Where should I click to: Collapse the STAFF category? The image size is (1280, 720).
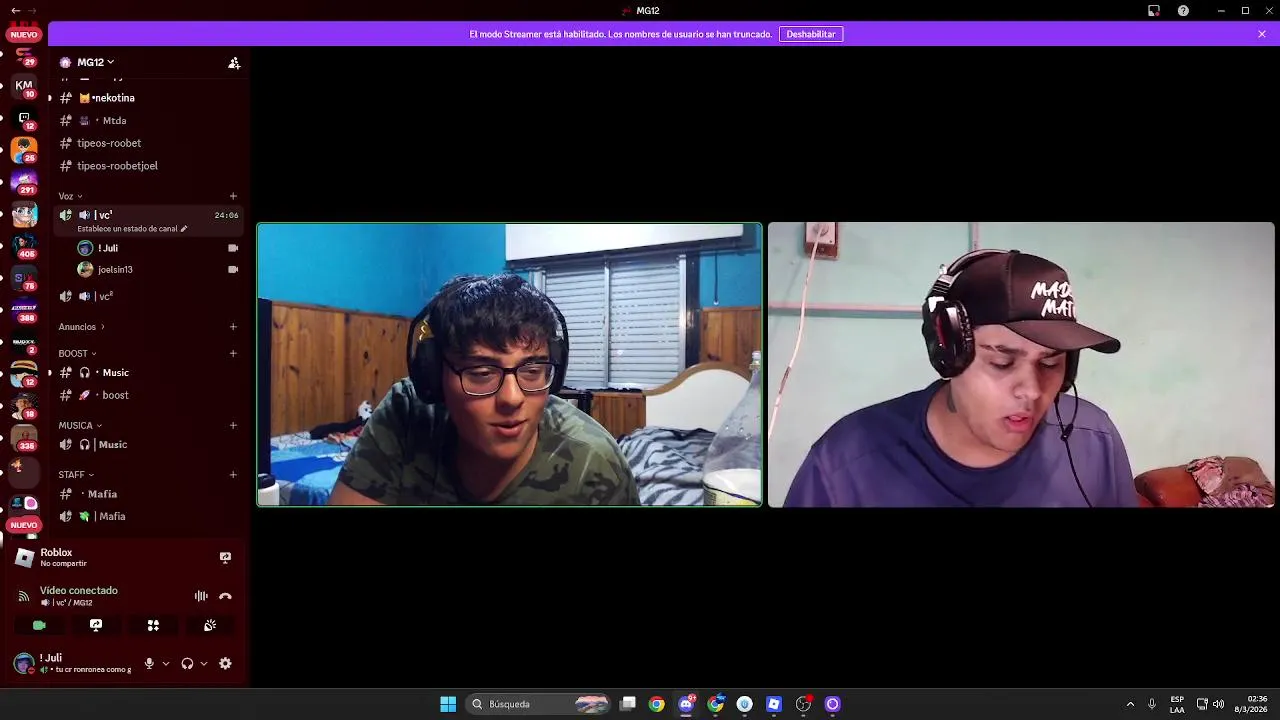tap(76, 475)
